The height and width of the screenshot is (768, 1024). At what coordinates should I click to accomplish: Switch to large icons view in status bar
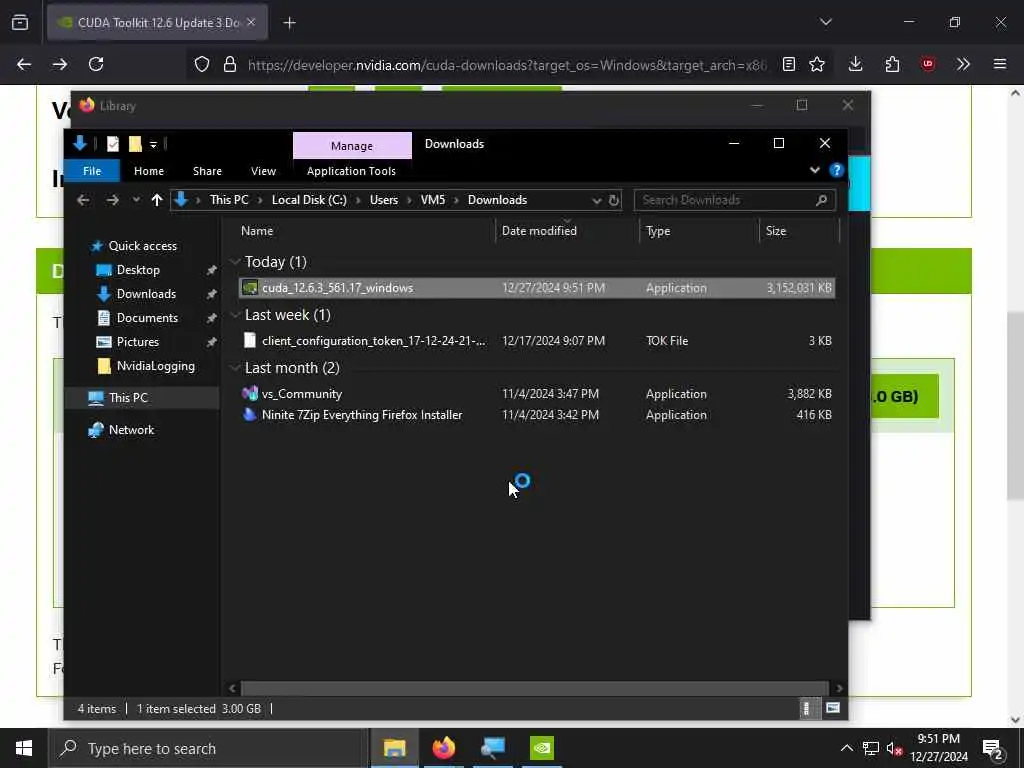click(x=833, y=708)
